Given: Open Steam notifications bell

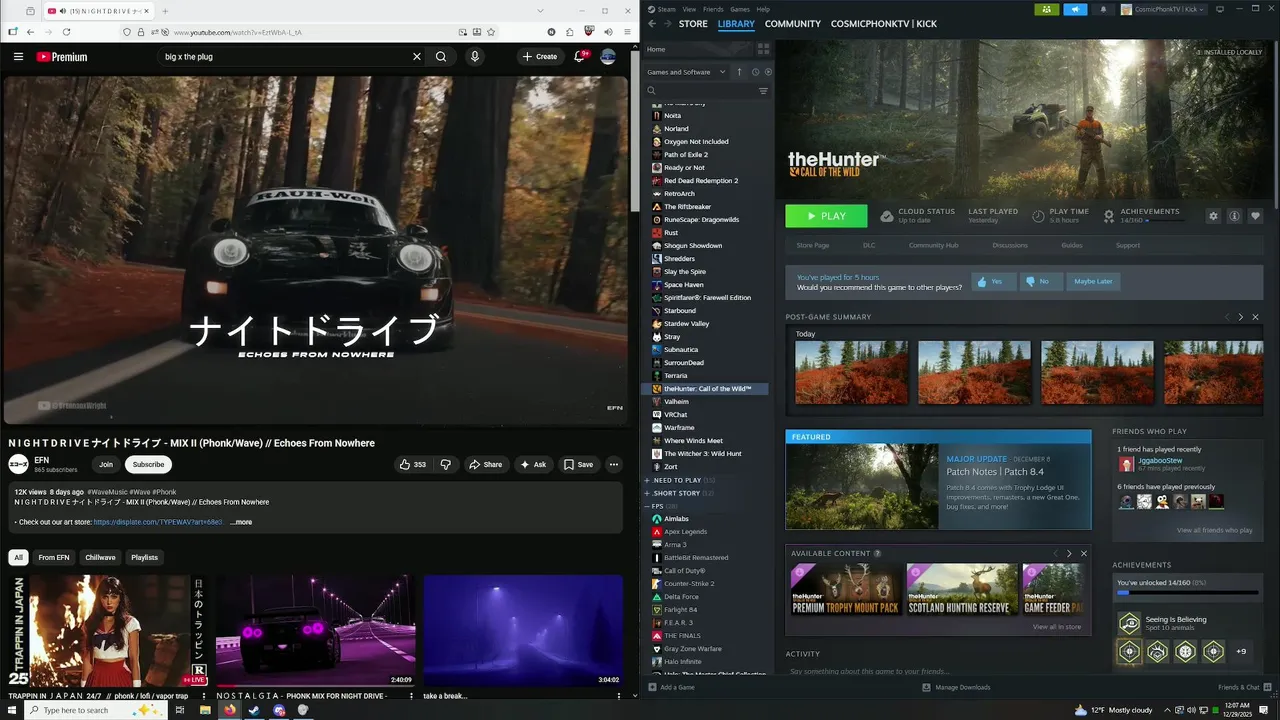Looking at the screenshot, I should pos(1103,9).
